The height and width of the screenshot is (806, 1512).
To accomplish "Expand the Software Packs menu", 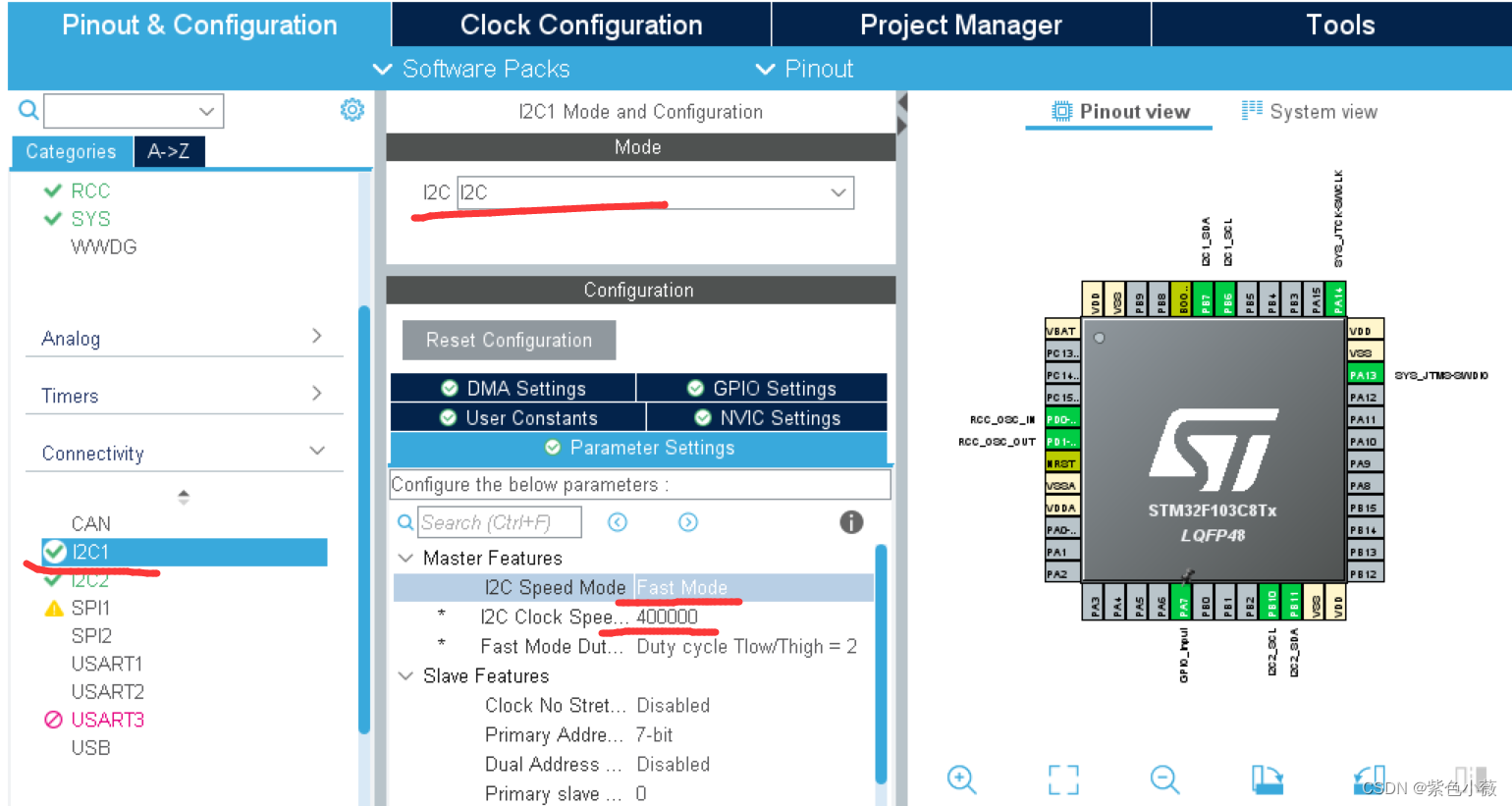I will pos(471,69).
